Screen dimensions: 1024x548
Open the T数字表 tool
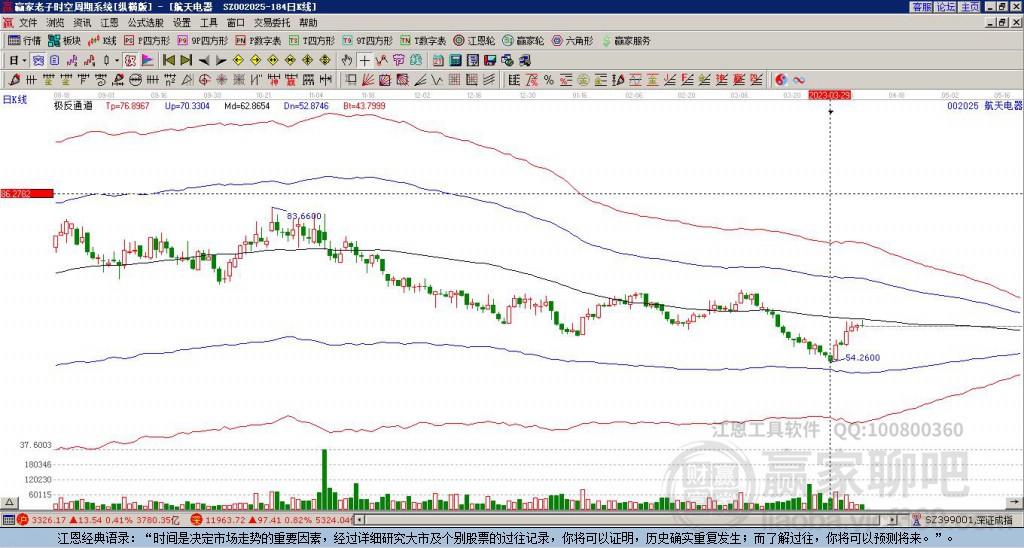423,40
